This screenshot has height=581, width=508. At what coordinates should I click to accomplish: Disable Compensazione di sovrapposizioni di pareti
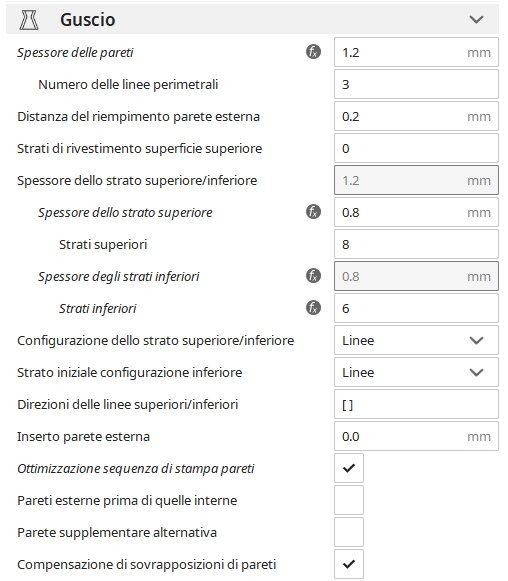tap(349, 564)
